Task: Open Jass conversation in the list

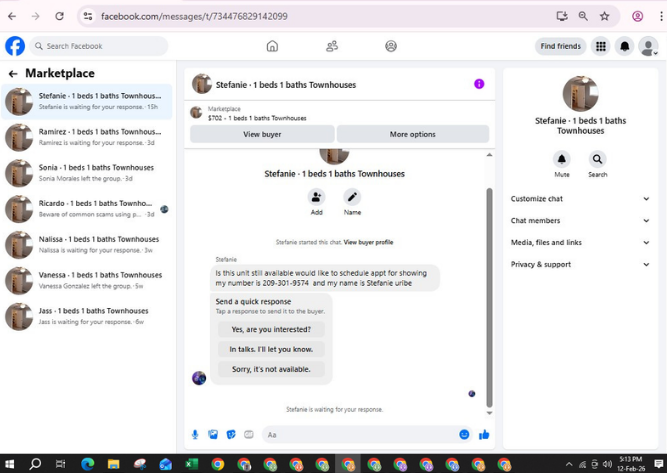Action: point(87,316)
